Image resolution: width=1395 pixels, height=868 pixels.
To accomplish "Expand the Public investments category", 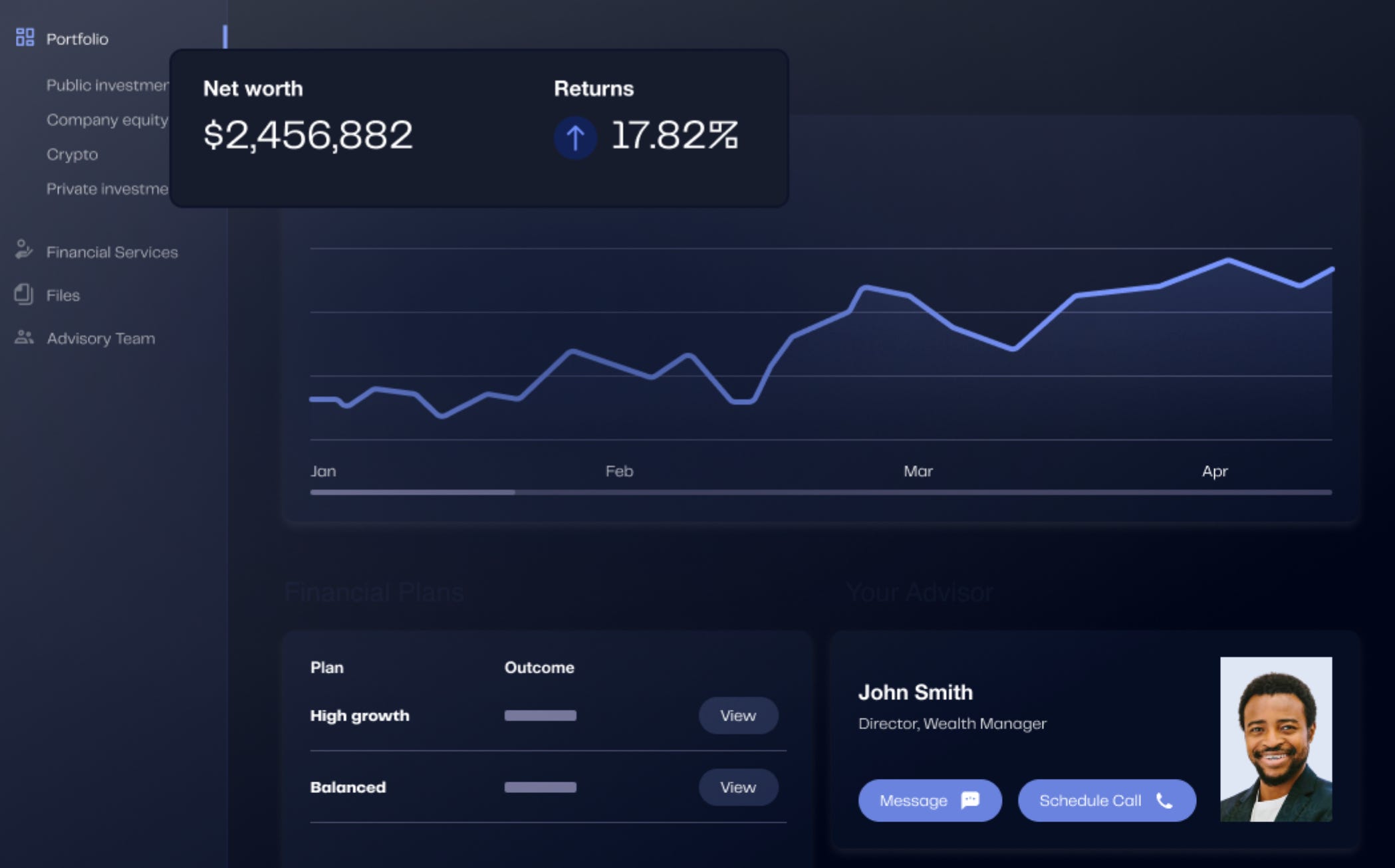I will point(108,85).
